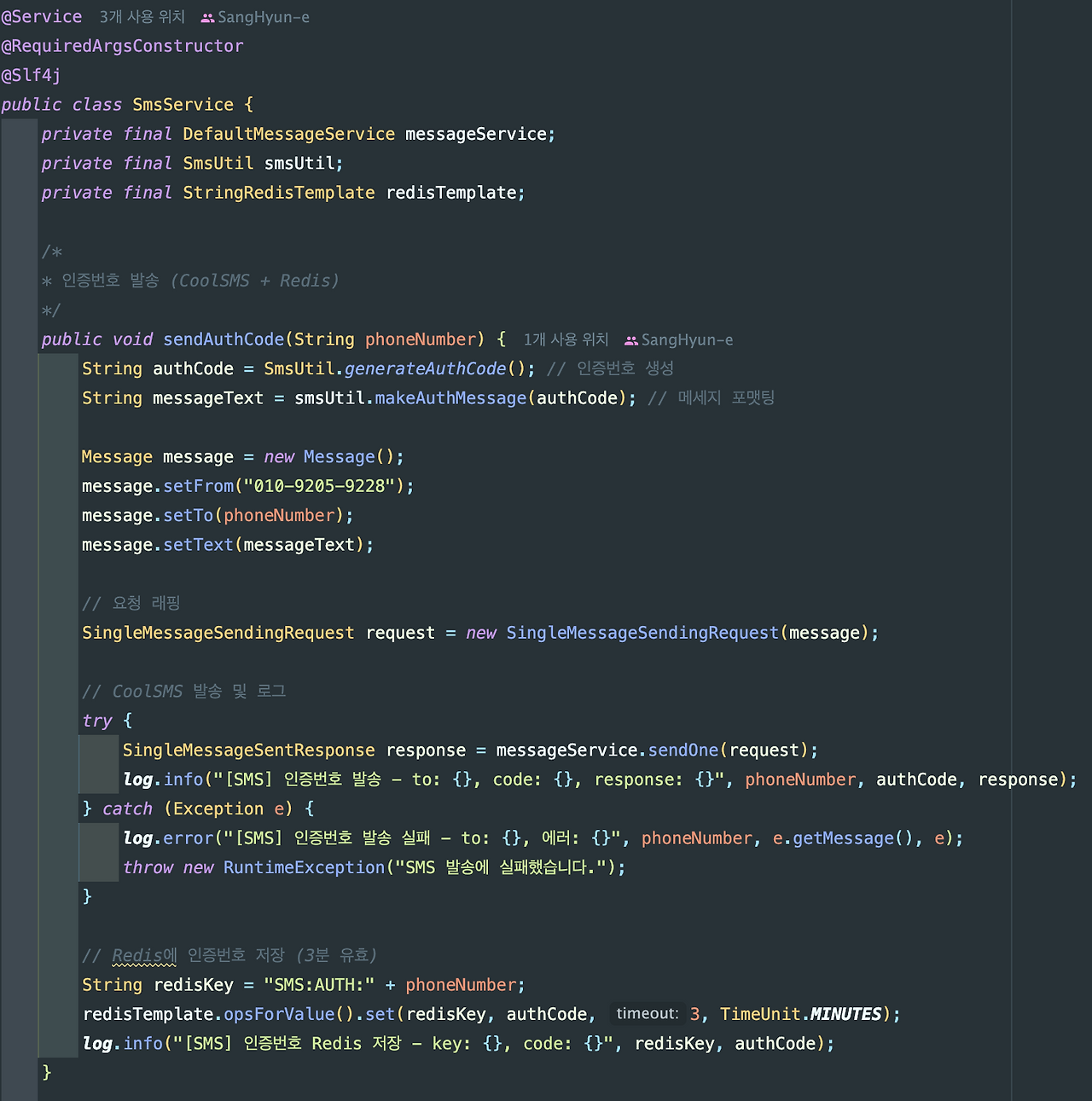Click the "setText" method call
The height and width of the screenshot is (1101, 1092).
click(198, 545)
